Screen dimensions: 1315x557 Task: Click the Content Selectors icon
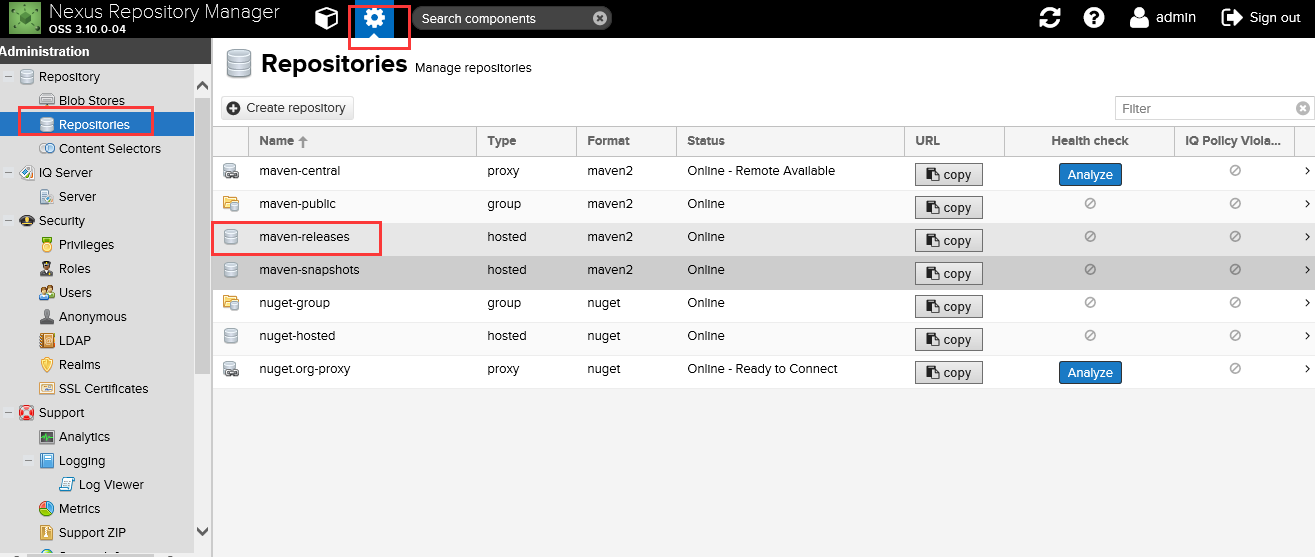click(x=47, y=149)
